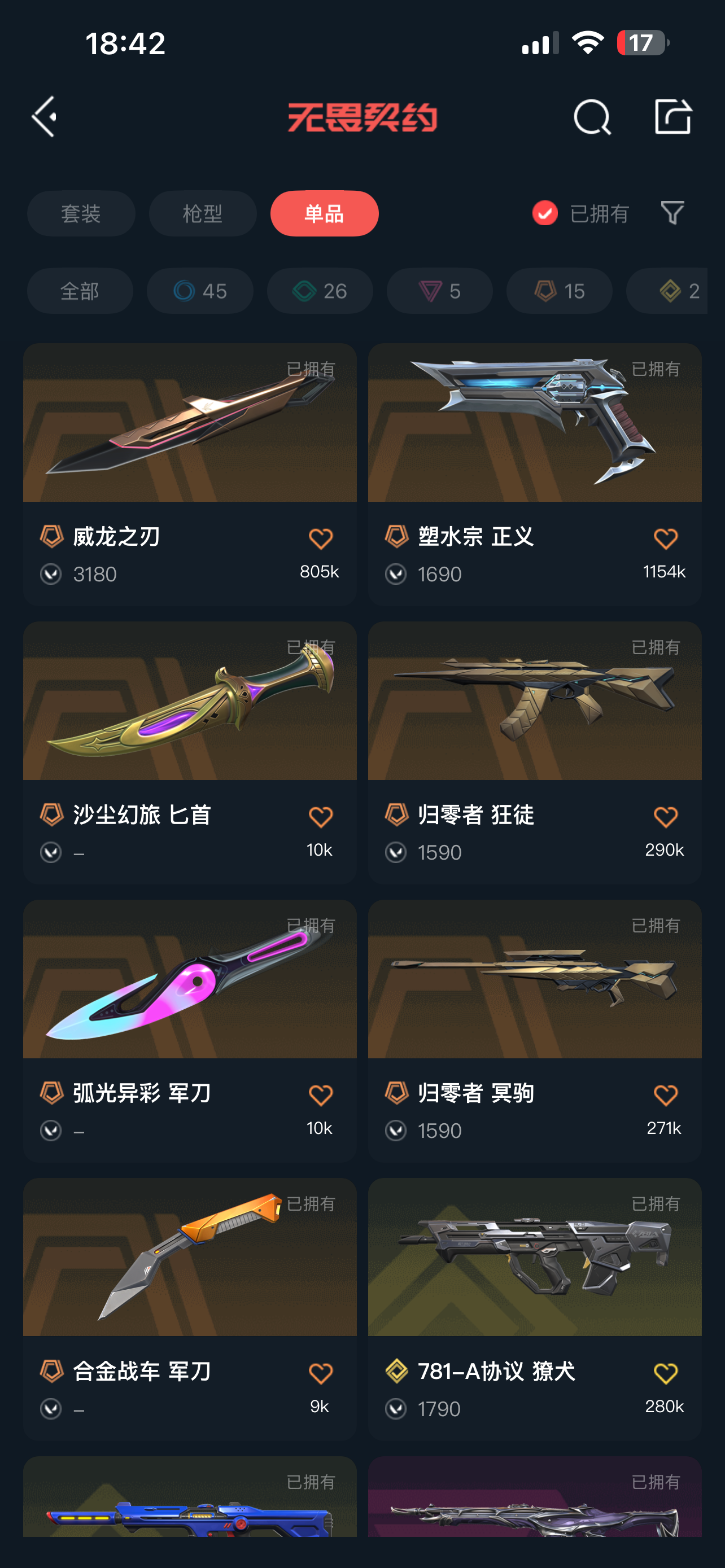This screenshot has width=725, height=1568.
Task: Select the 全部 rarity filter
Action: (80, 291)
